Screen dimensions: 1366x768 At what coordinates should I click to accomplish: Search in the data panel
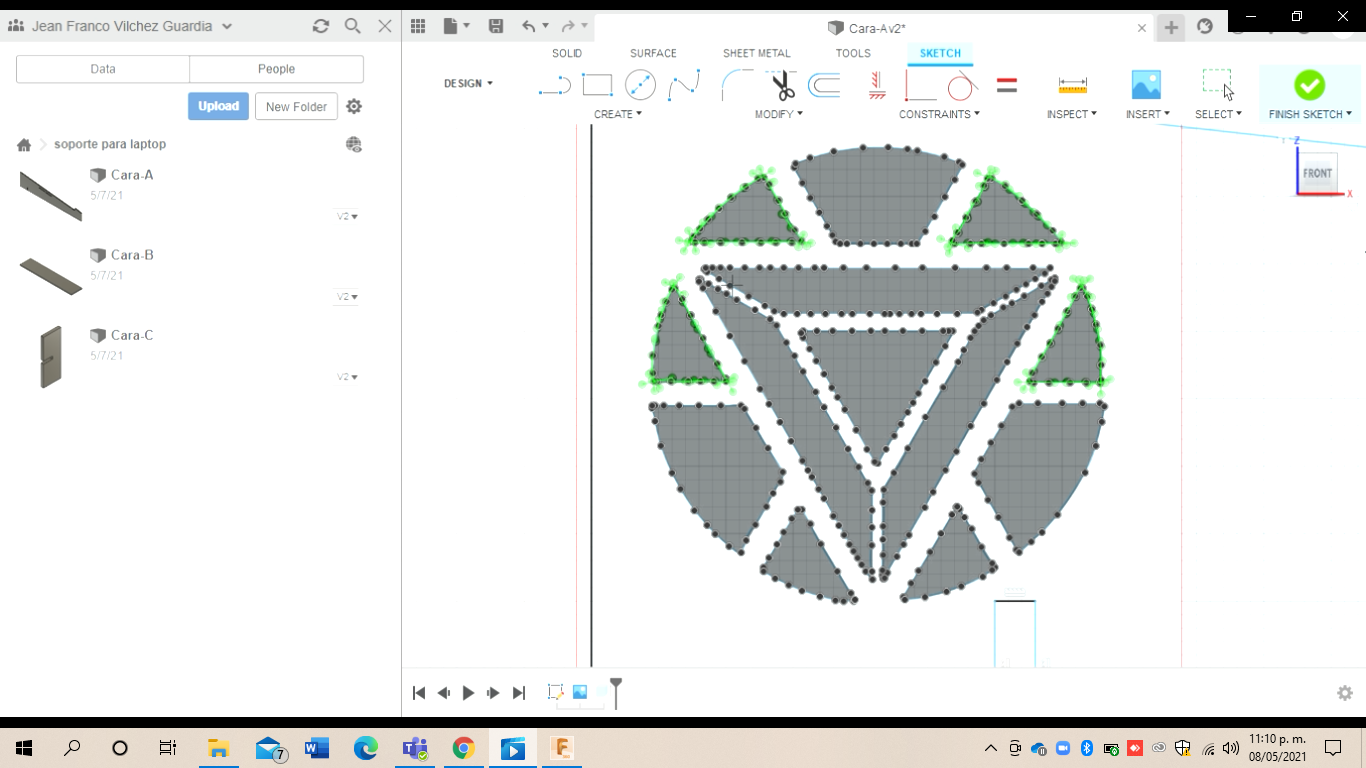point(353,26)
